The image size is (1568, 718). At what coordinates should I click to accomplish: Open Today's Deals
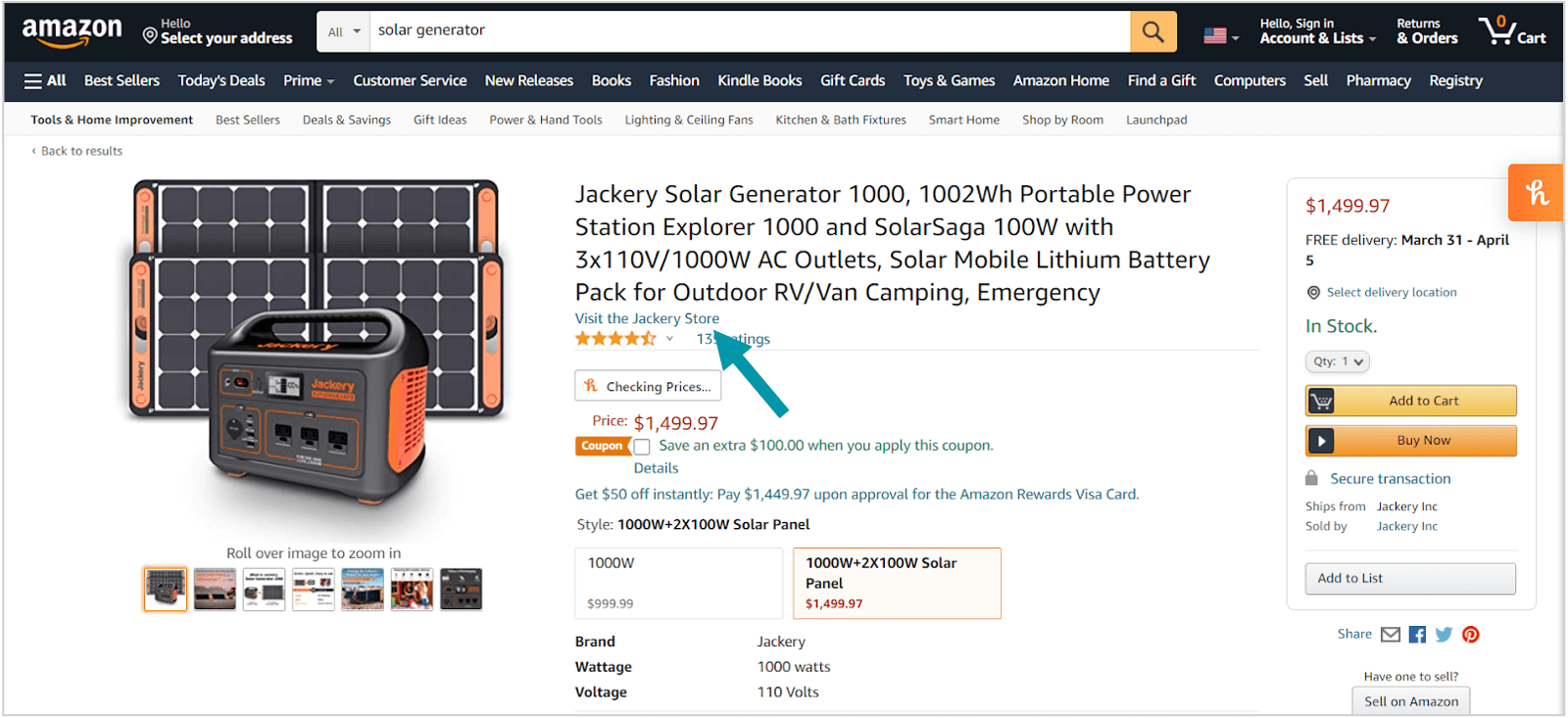(221, 80)
